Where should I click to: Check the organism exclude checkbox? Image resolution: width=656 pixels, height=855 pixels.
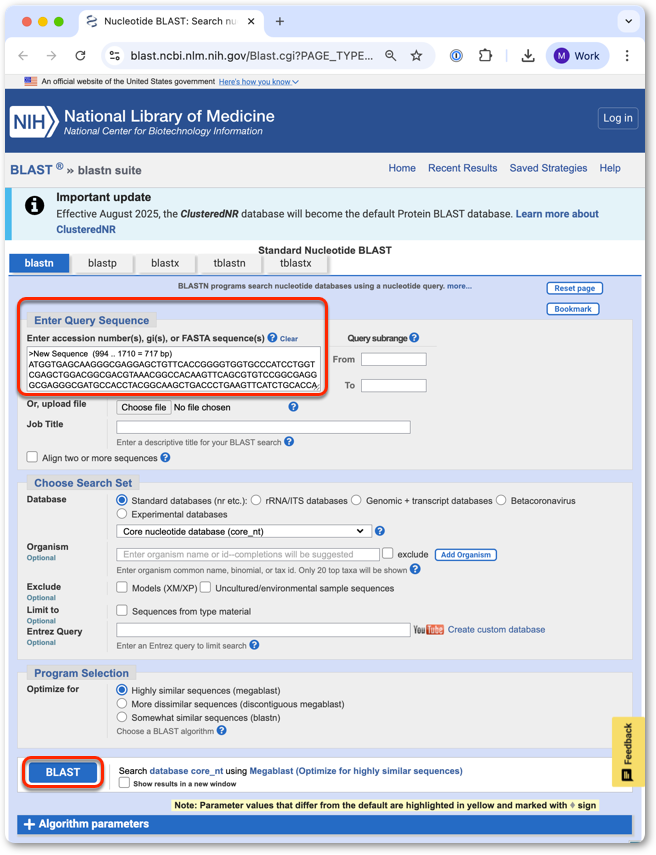pyautogui.click(x=388, y=553)
